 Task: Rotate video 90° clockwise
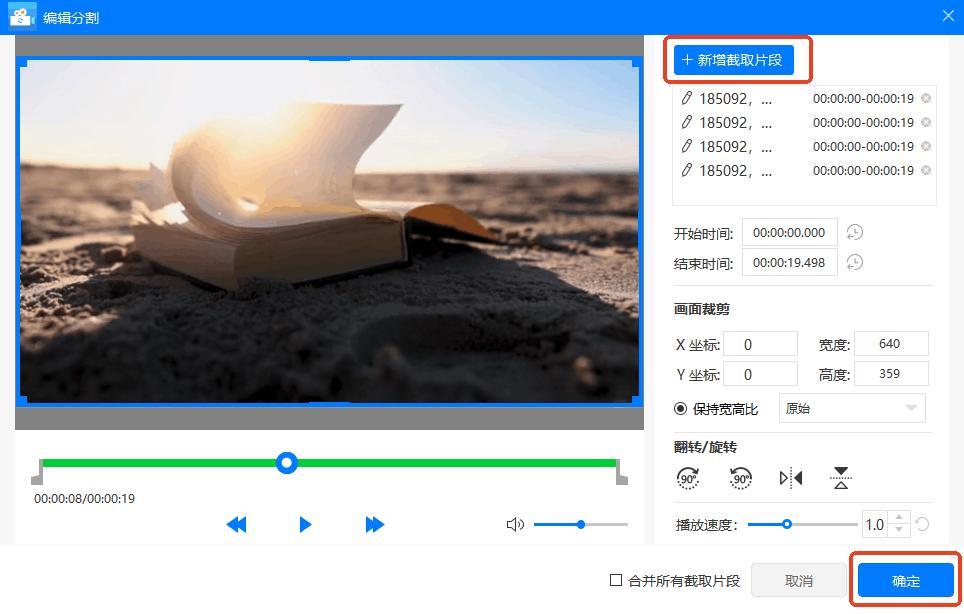(688, 478)
